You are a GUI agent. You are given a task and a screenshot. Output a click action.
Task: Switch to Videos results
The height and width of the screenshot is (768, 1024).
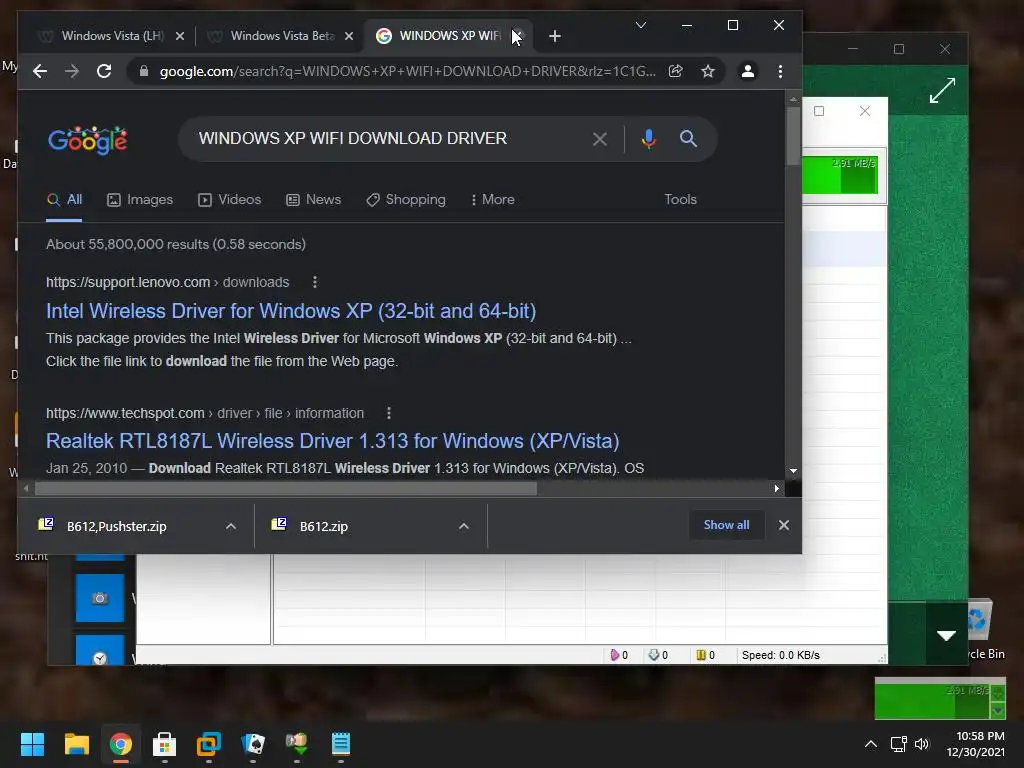click(x=229, y=199)
